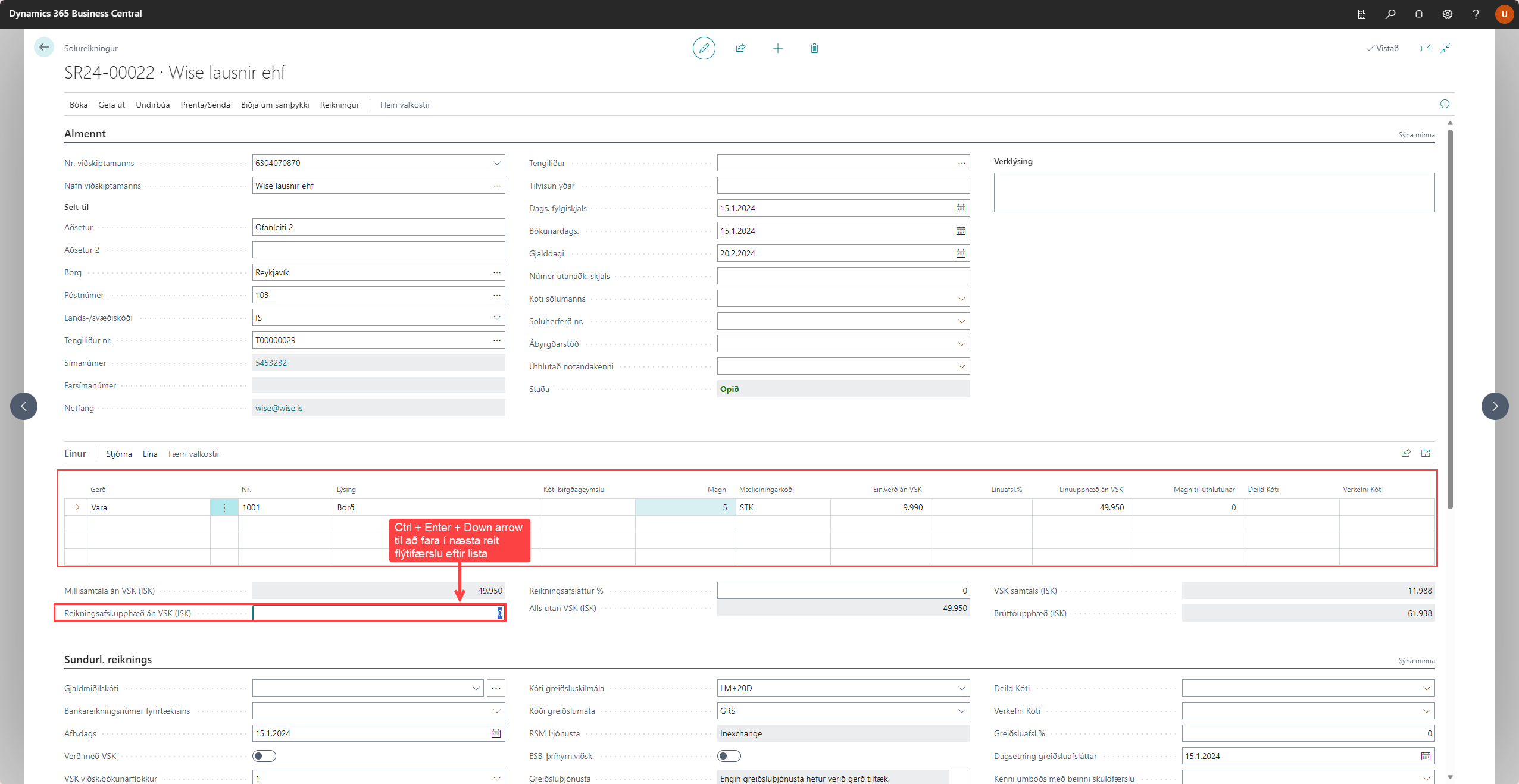The image size is (1519, 784).
Task: Open calendar picker for Gjalddagi
Action: 961,253
